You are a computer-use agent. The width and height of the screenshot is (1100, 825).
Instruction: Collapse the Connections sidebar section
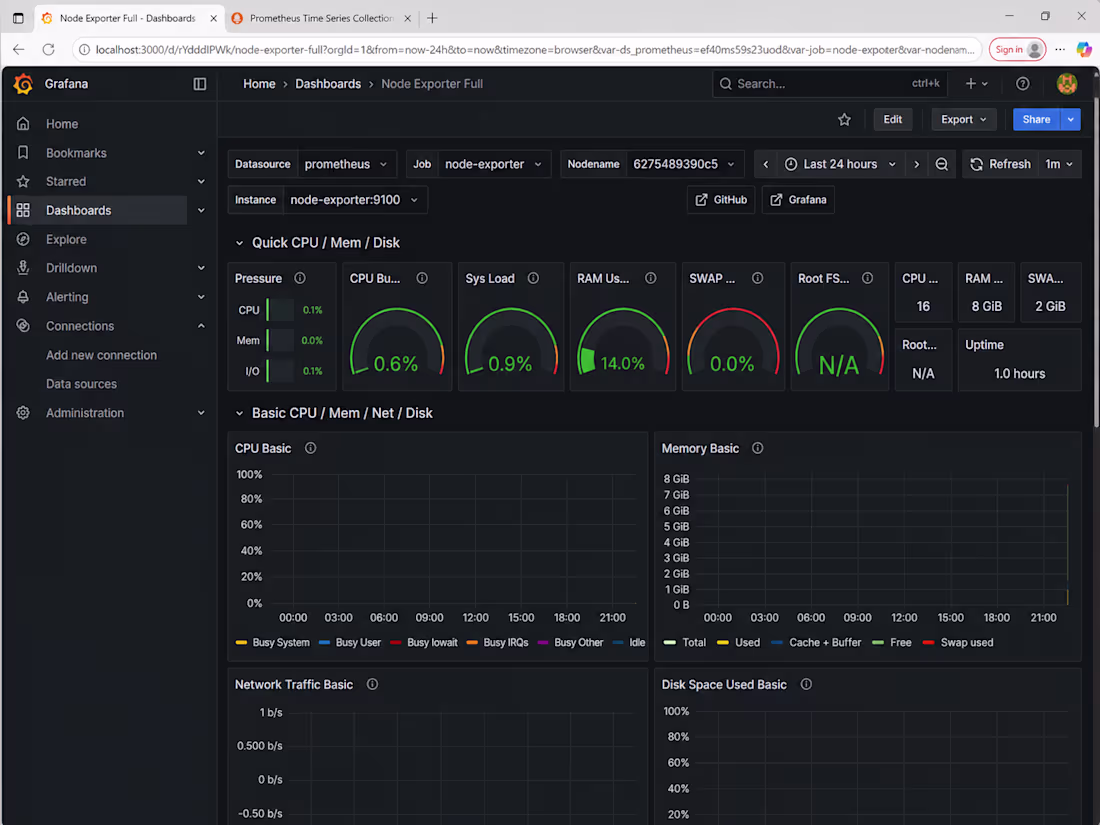201,326
